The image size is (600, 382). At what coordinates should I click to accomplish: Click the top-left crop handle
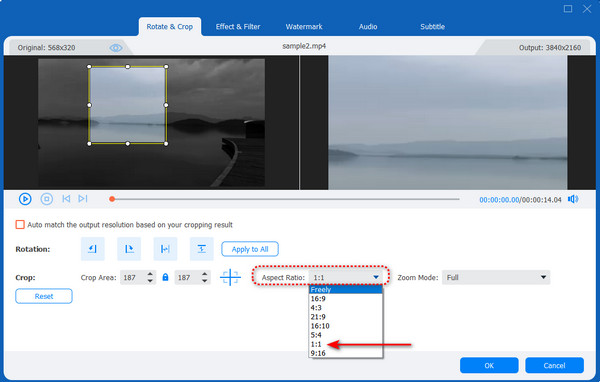(89, 67)
